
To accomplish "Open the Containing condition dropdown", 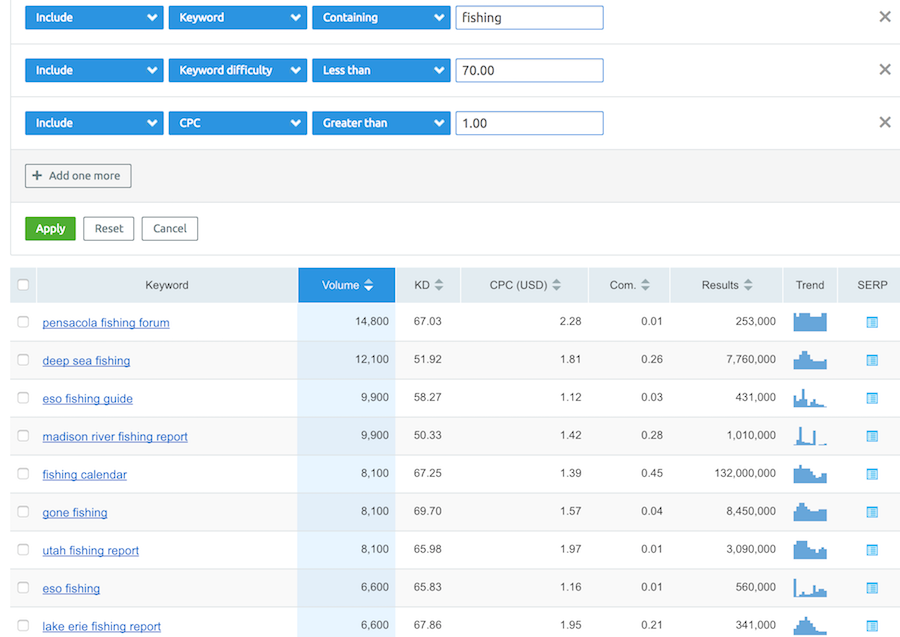I will click(381, 17).
